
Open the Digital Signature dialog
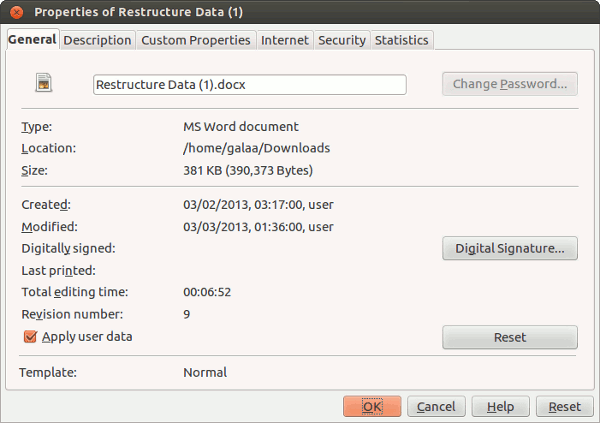[509, 248]
